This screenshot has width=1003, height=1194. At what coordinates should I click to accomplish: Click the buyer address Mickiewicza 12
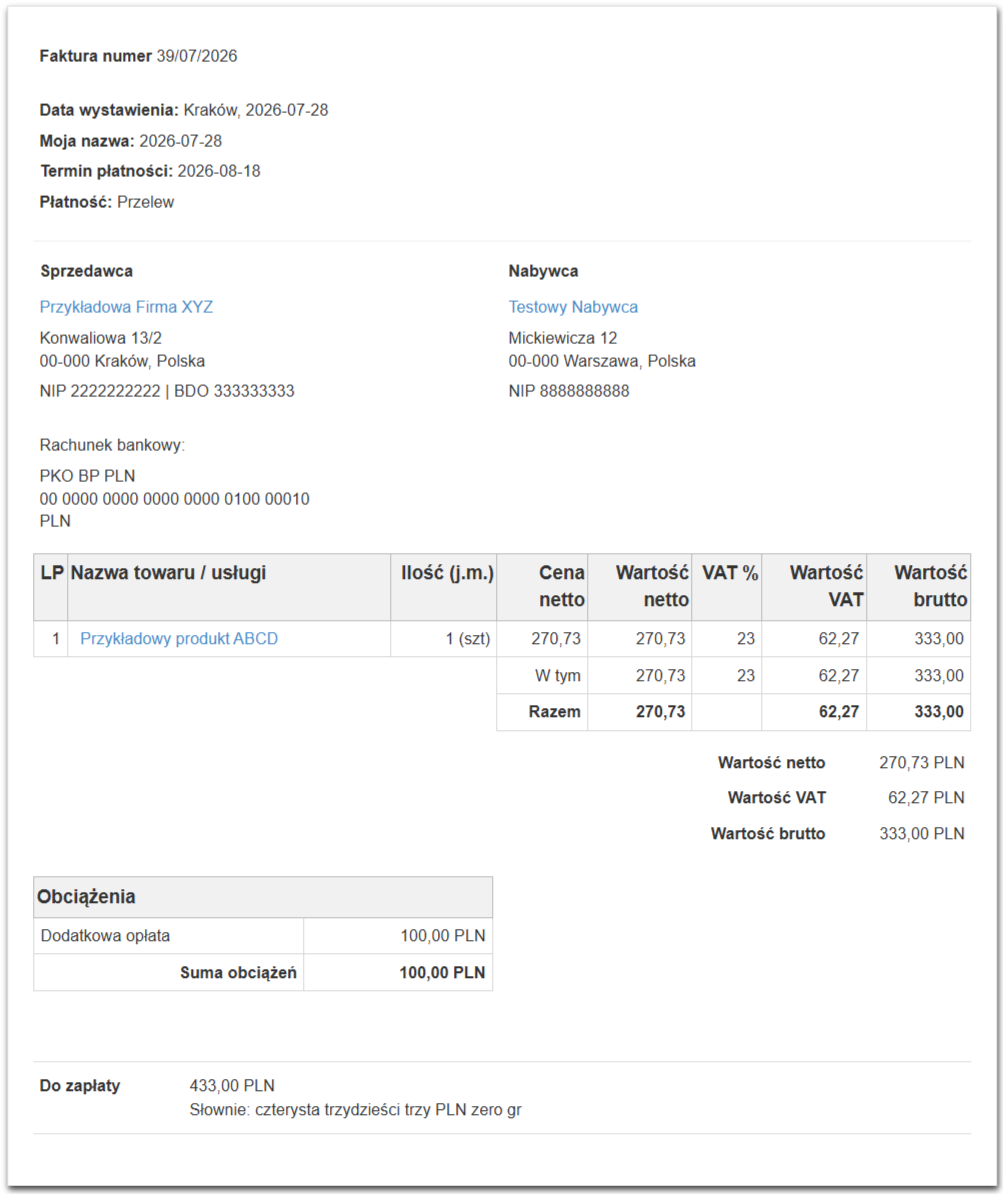(563, 338)
